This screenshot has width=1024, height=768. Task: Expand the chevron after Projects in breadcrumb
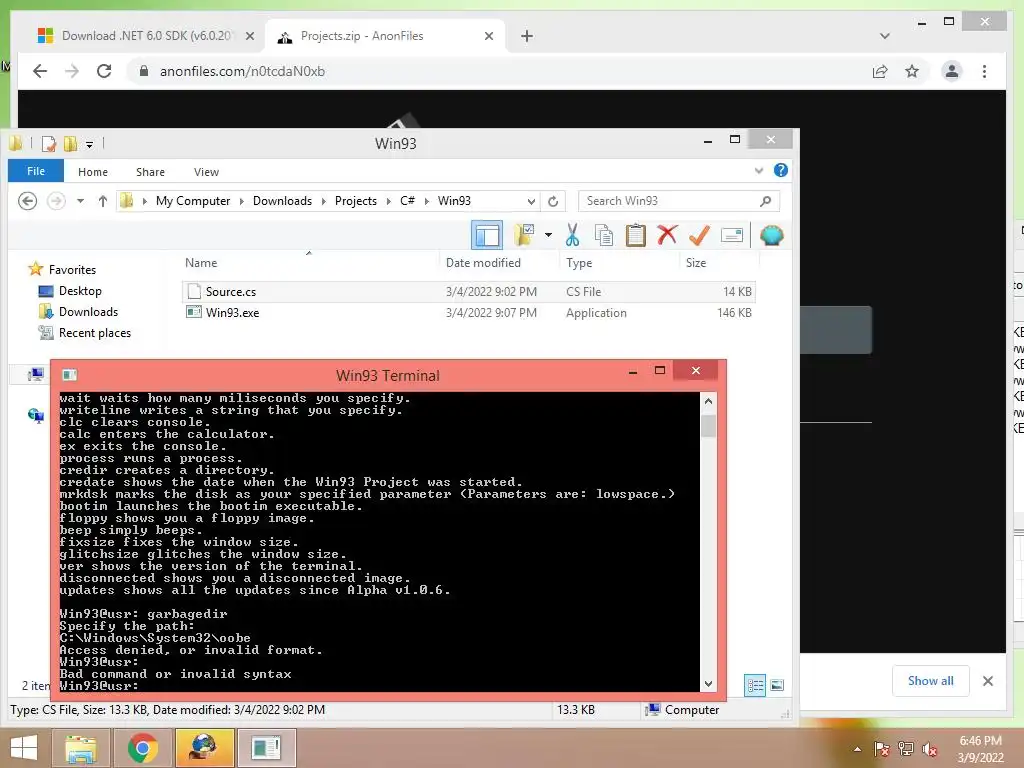(389, 201)
